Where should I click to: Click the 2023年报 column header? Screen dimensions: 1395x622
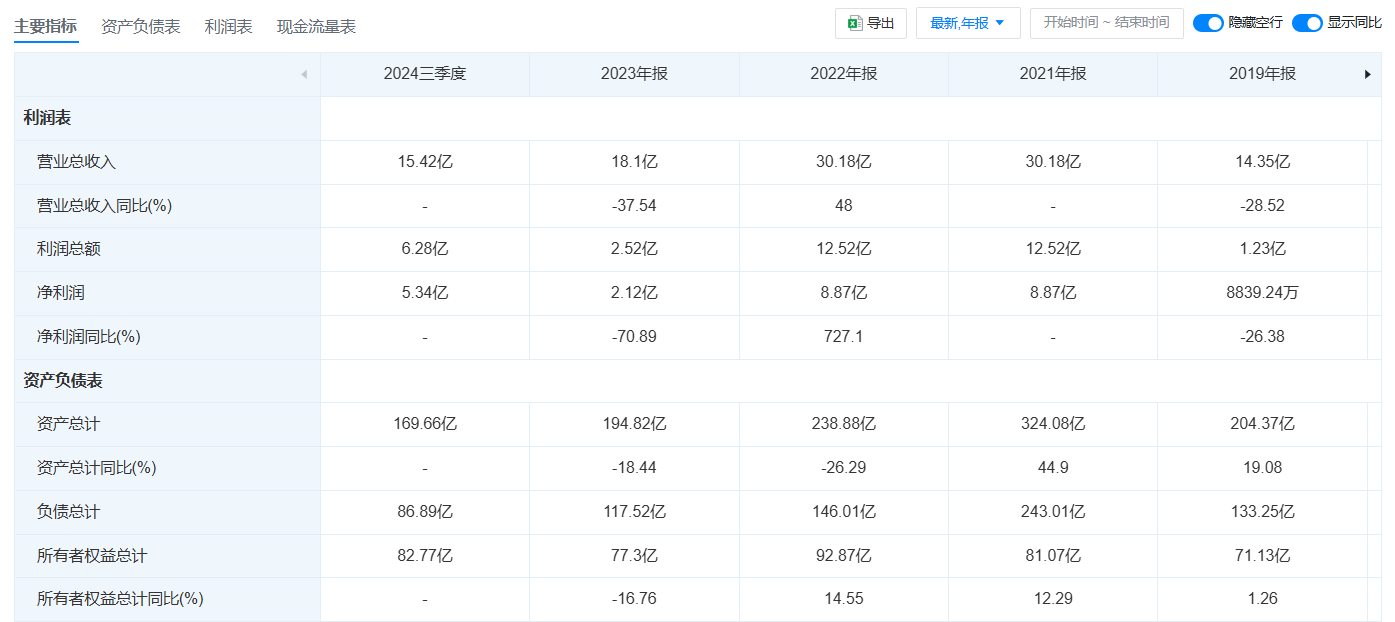(634, 74)
